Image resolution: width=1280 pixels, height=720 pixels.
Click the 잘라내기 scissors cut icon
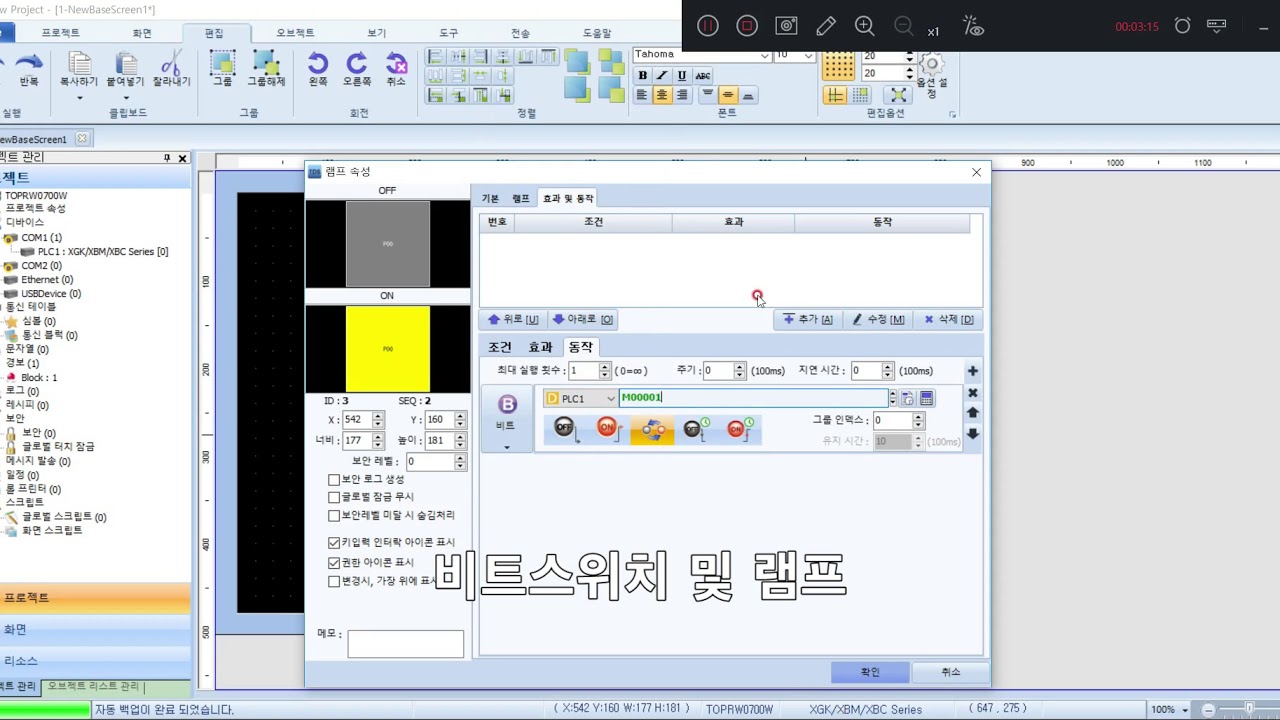click(x=171, y=63)
